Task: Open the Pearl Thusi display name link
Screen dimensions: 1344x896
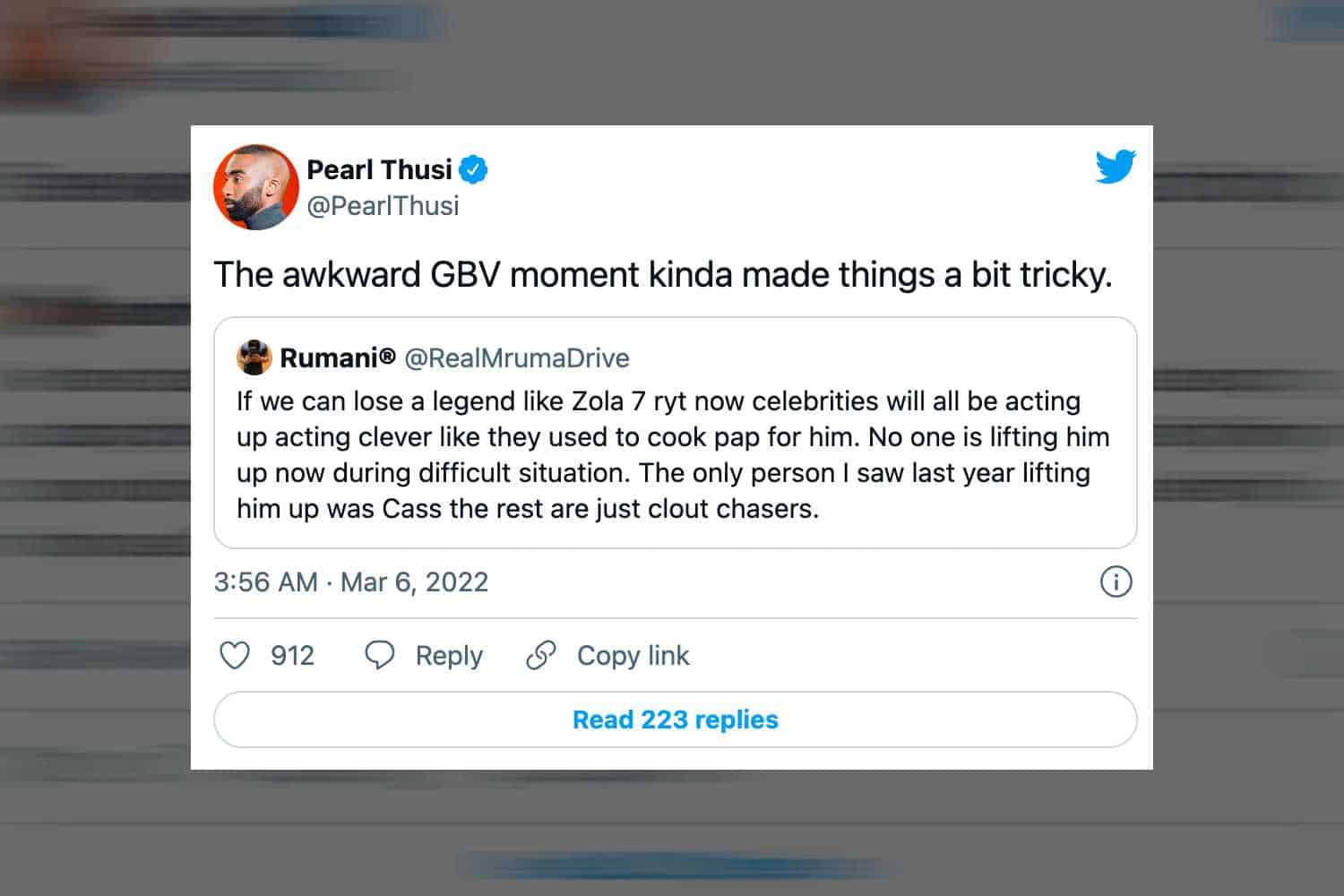Action: (x=379, y=169)
